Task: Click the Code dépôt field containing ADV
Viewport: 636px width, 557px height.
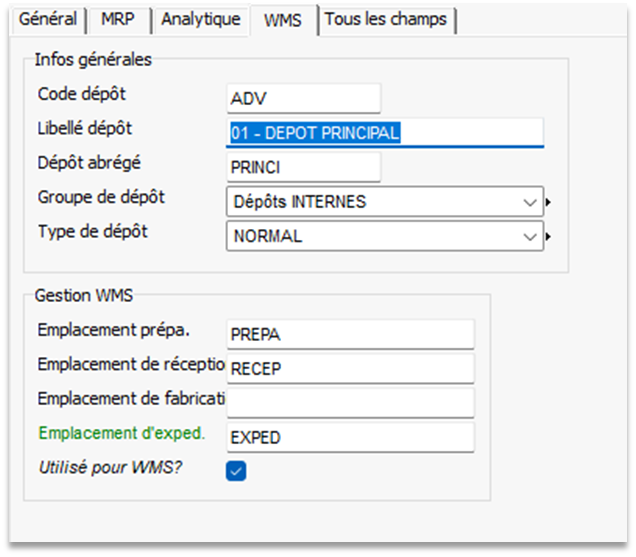Action: pyautogui.click(x=303, y=98)
